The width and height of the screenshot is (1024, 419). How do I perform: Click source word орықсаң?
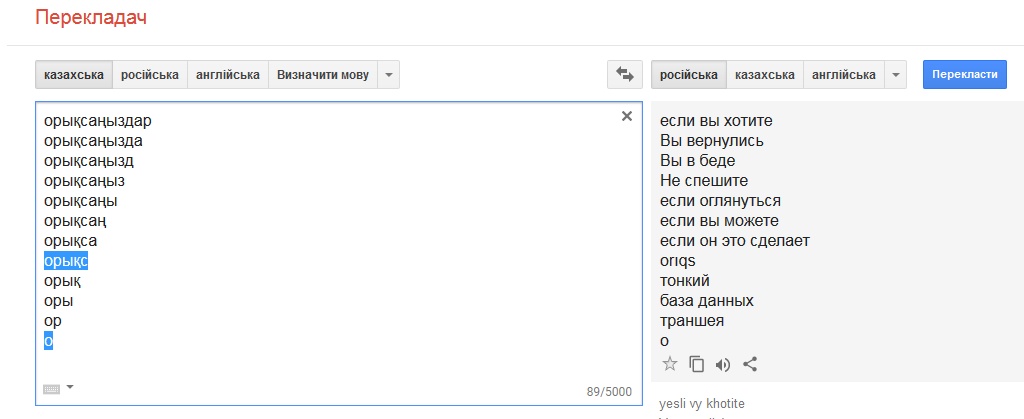click(75, 221)
